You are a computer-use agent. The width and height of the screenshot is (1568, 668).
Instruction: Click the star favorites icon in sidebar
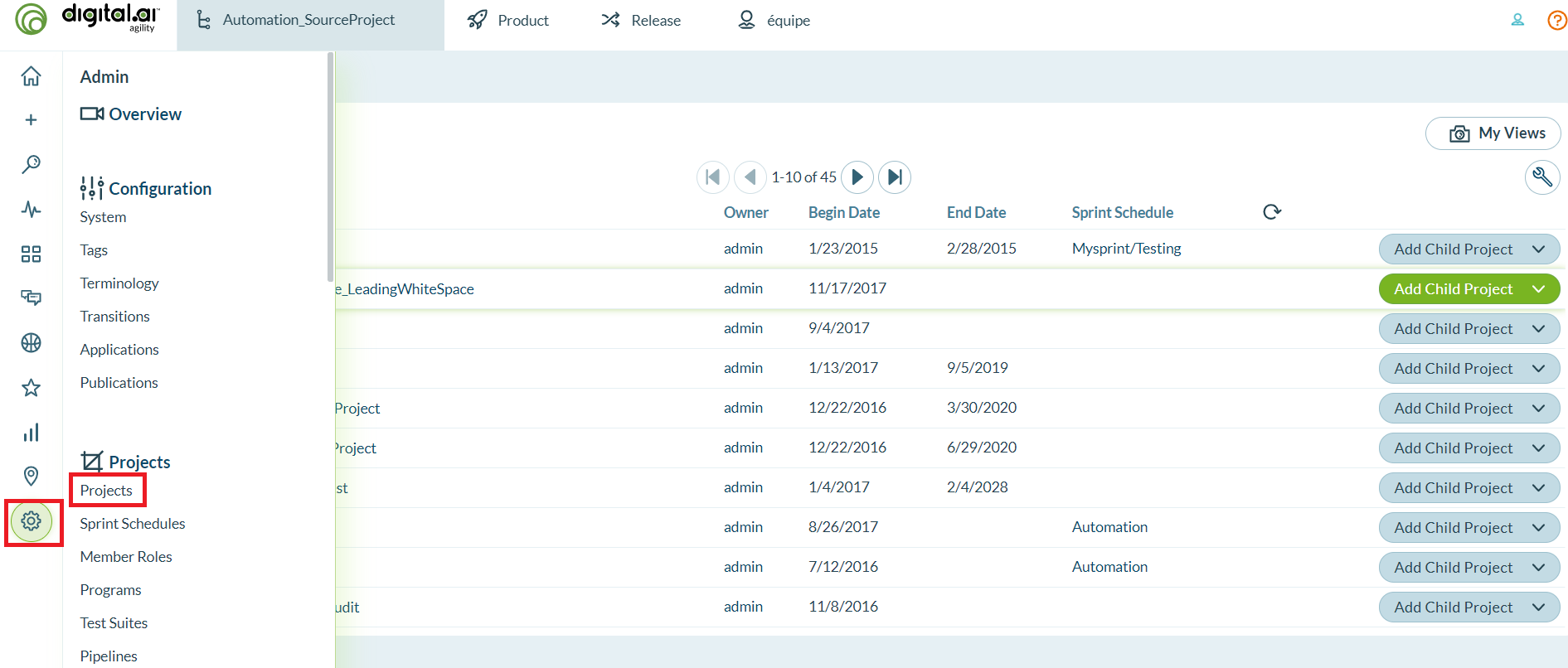click(x=31, y=388)
